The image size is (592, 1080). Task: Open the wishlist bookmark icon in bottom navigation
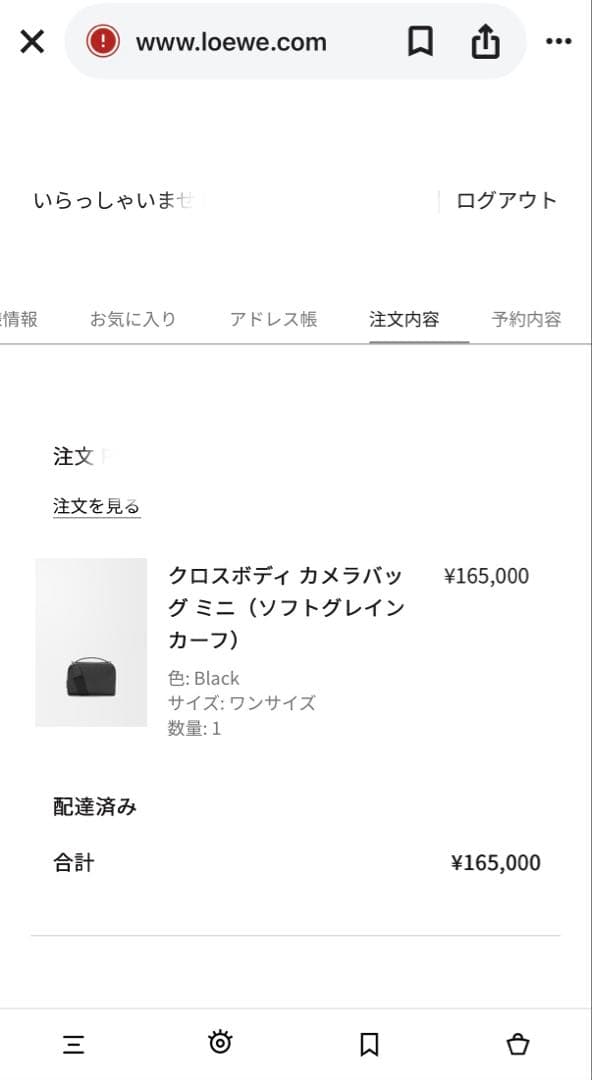coord(369,1043)
